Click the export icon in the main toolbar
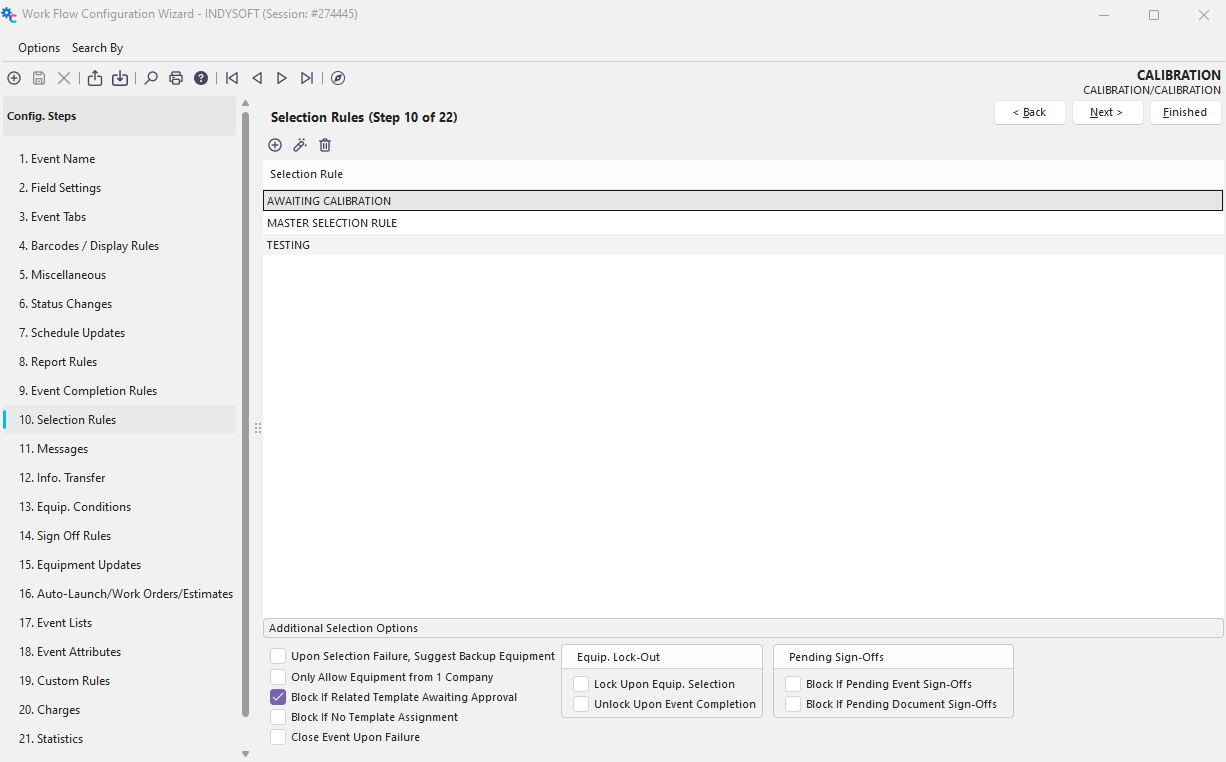Viewport: 1226px width, 762px height. [95, 78]
